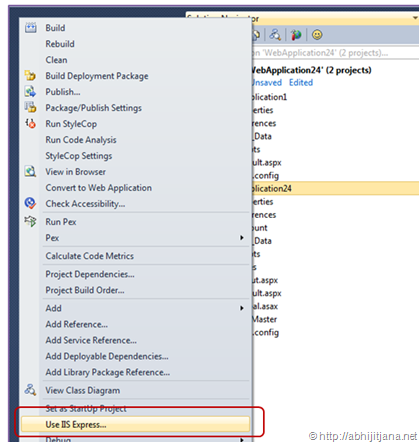Select the 'ut.aspx' file in the tree
The width and height of the screenshot is (419, 442).
tap(265, 280)
